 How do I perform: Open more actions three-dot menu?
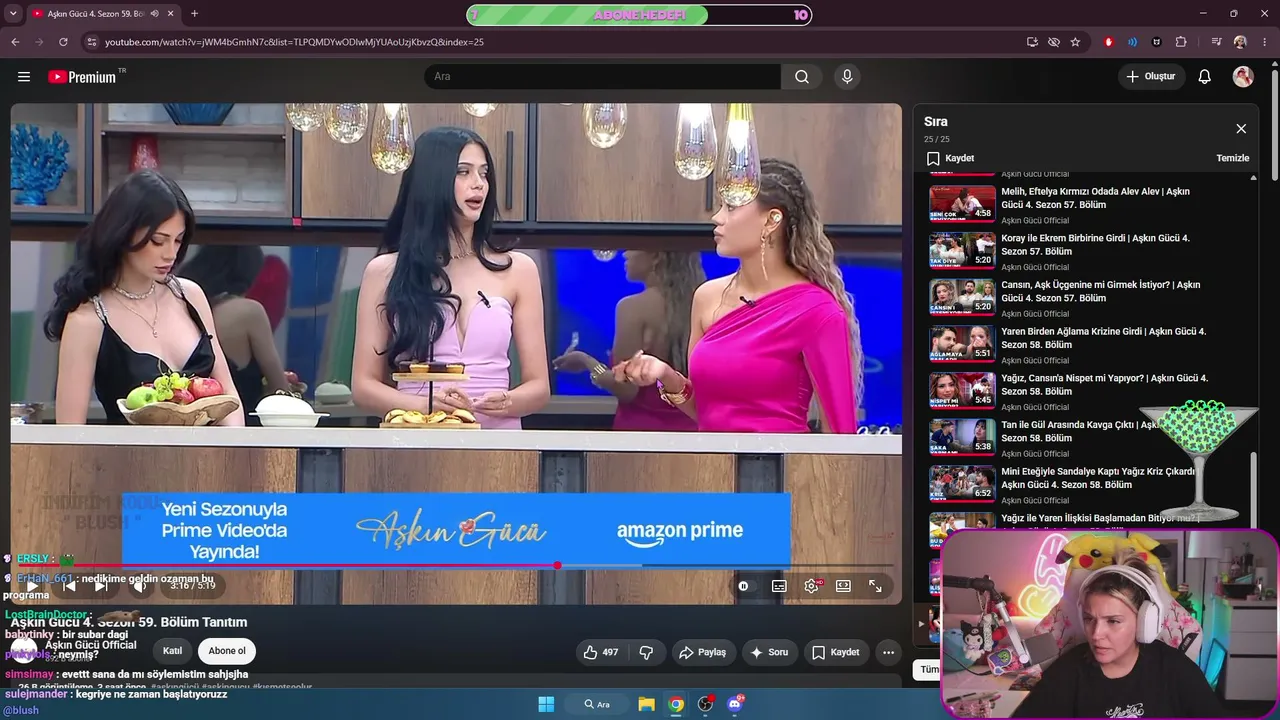888,652
